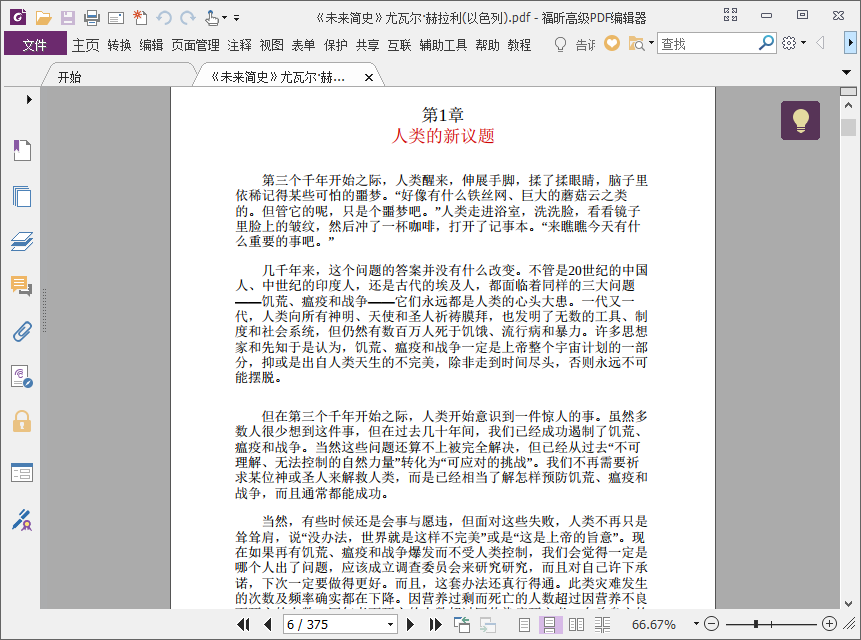The height and width of the screenshot is (640, 861).
Task: Go to the first page
Action: (243, 624)
